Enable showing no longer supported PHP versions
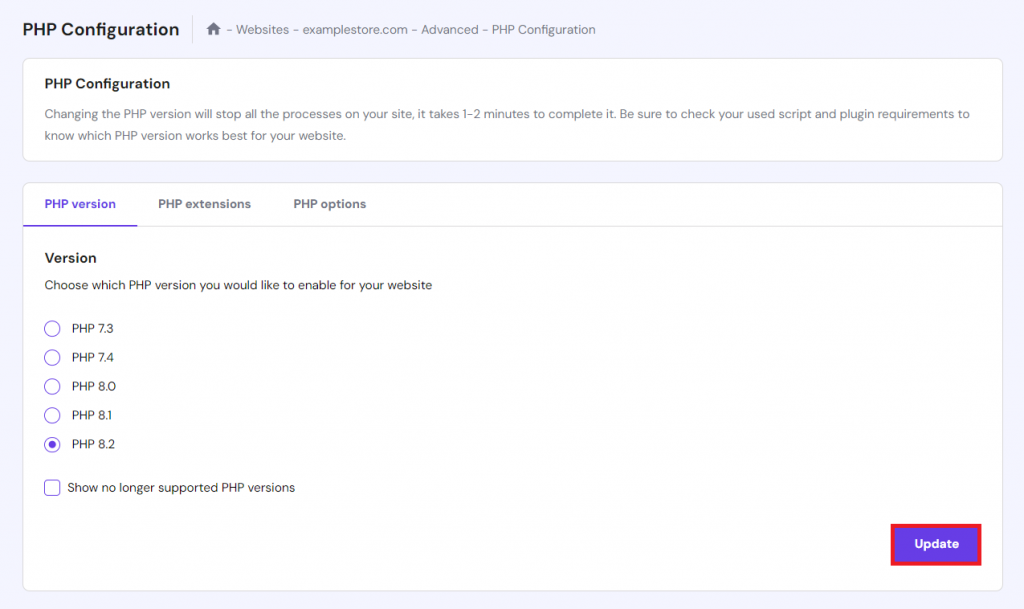The height and width of the screenshot is (609, 1024). point(52,487)
